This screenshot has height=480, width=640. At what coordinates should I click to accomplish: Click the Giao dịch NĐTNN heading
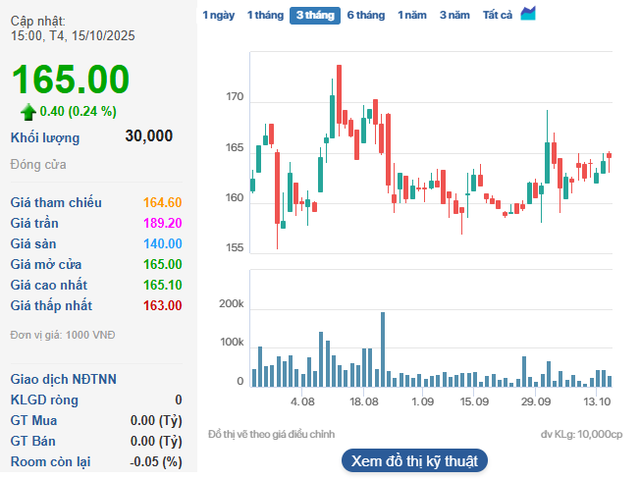click(x=63, y=379)
